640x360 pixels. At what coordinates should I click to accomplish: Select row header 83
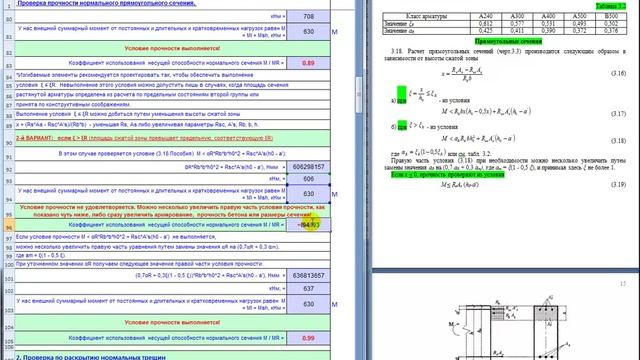[9, 64]
